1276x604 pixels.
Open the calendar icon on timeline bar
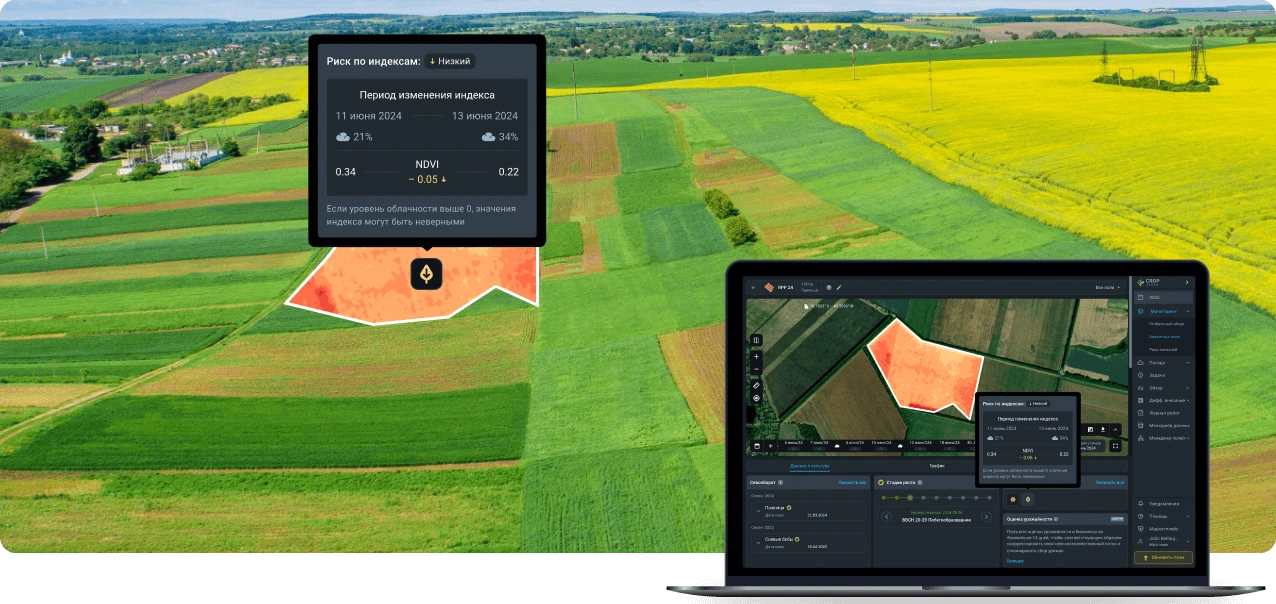pos(757,446)
